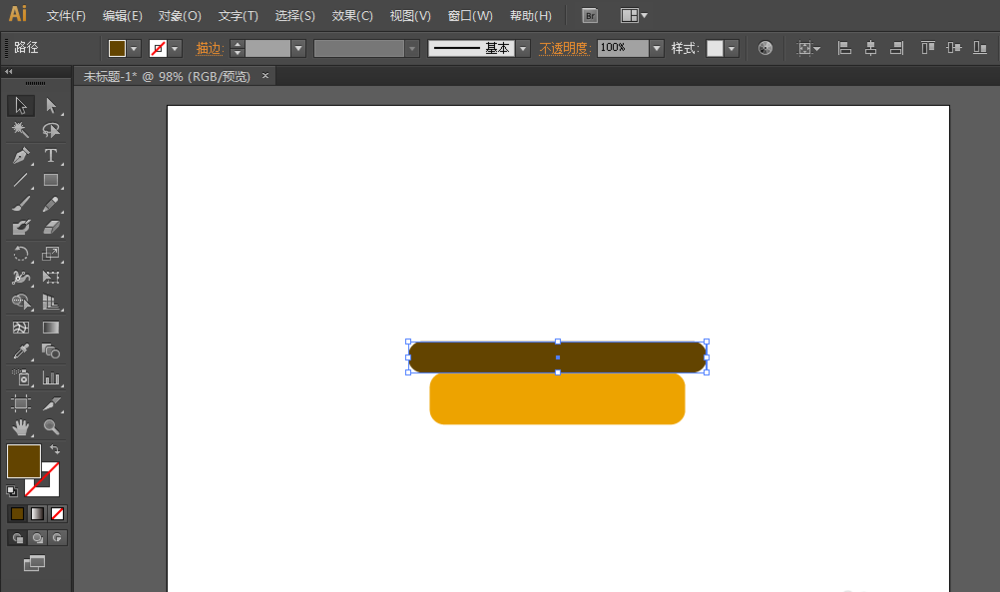This screenshot has height=592, width=1000.
Task: Select the Gradient tool
Action: point(50,327)
